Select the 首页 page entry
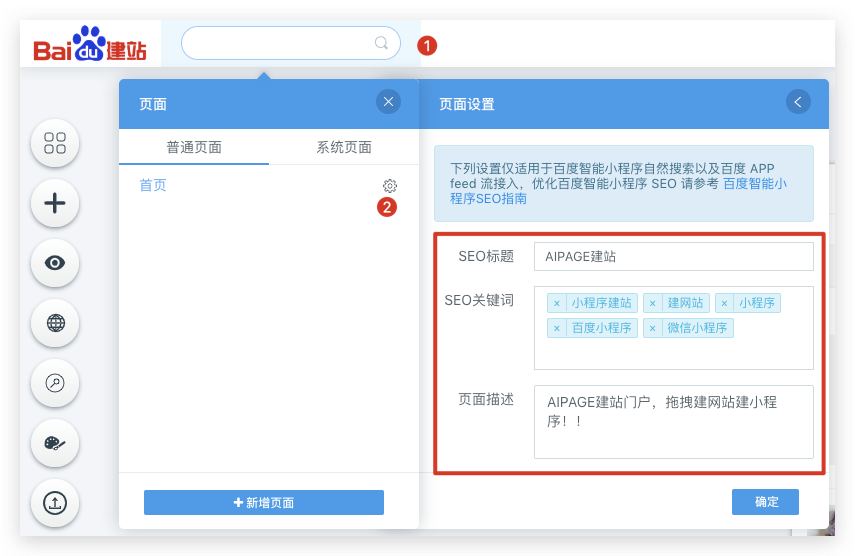Image resolution: width=855 pixels, height=556 pixels. point(153,185)
